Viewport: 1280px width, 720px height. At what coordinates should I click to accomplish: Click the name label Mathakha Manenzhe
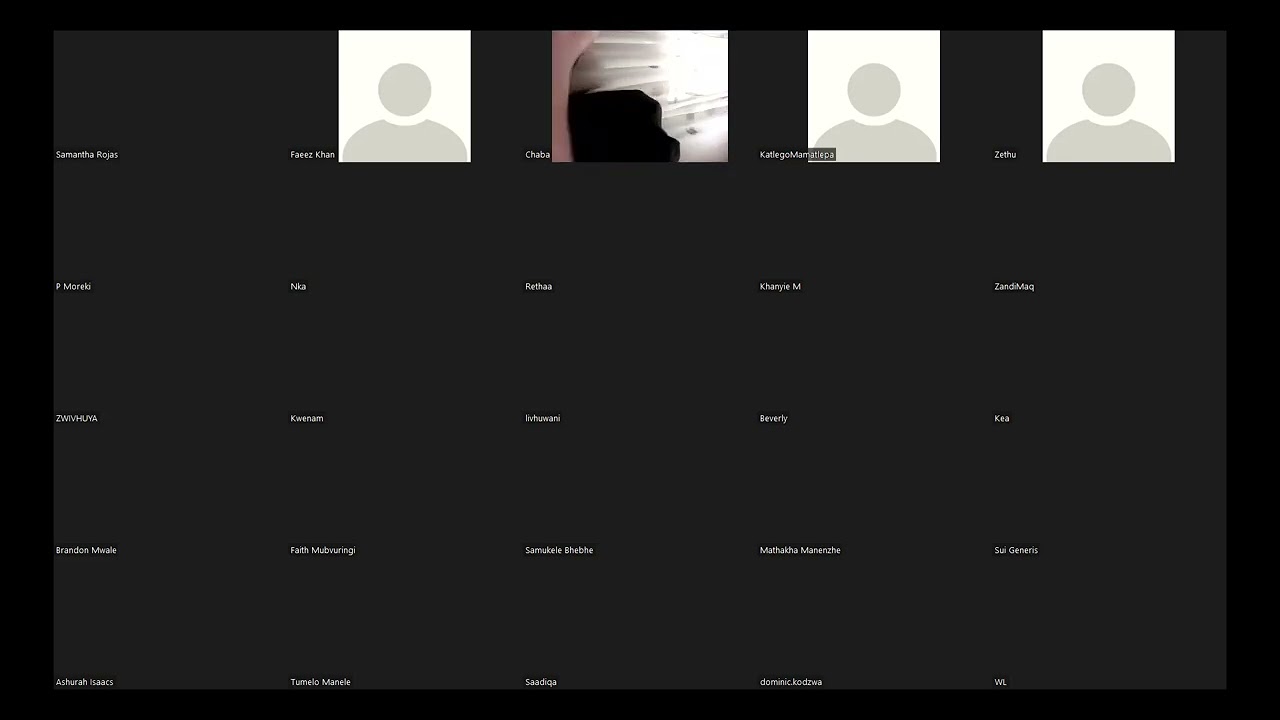coord(800,551)
